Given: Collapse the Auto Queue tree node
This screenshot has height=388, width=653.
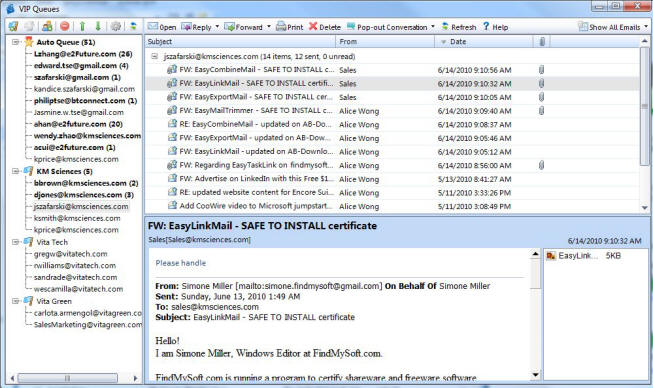Looking at the screenshot, I should tap(15, 42).
